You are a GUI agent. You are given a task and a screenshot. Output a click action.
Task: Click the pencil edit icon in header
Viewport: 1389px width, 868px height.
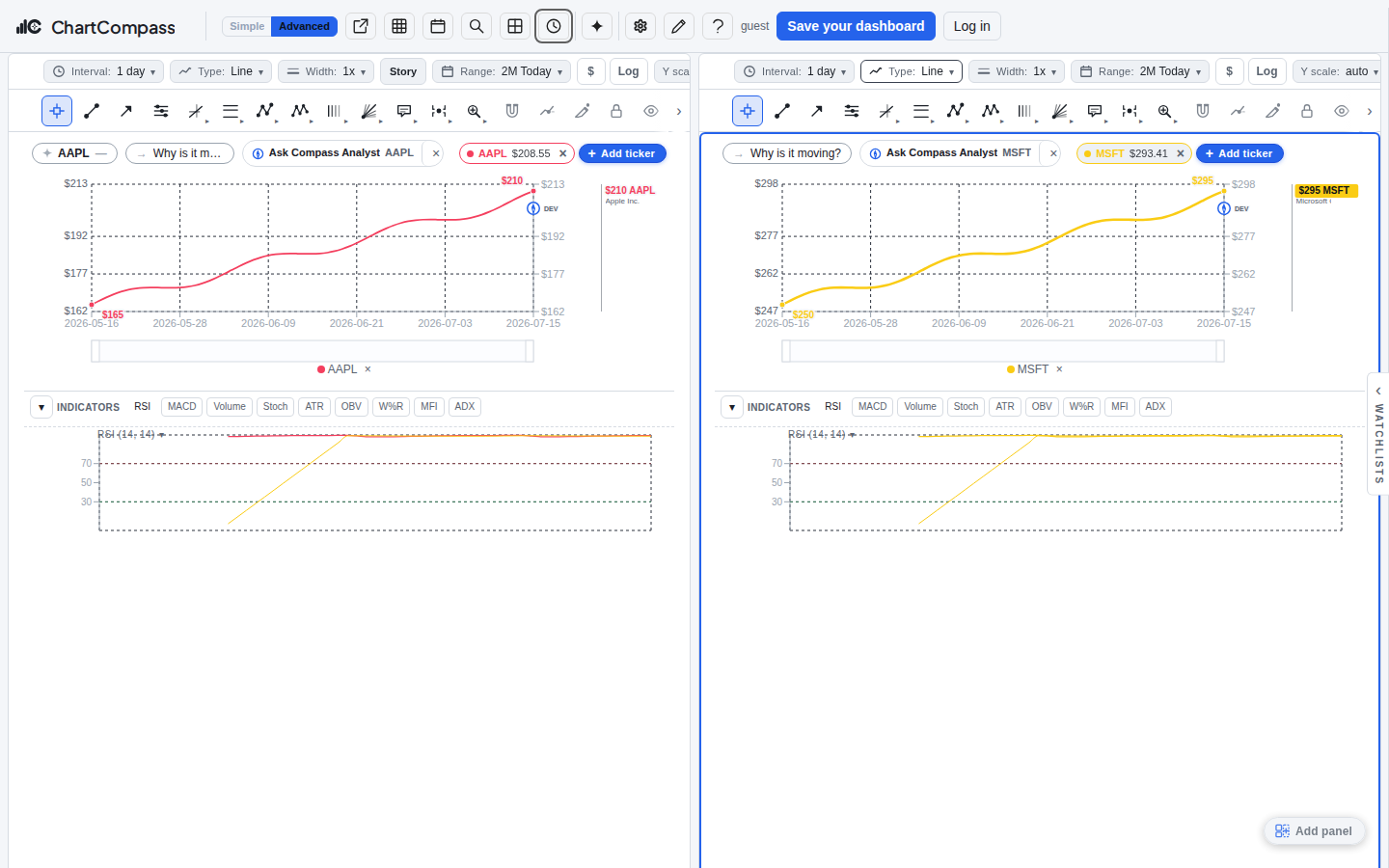pos(679,26)
